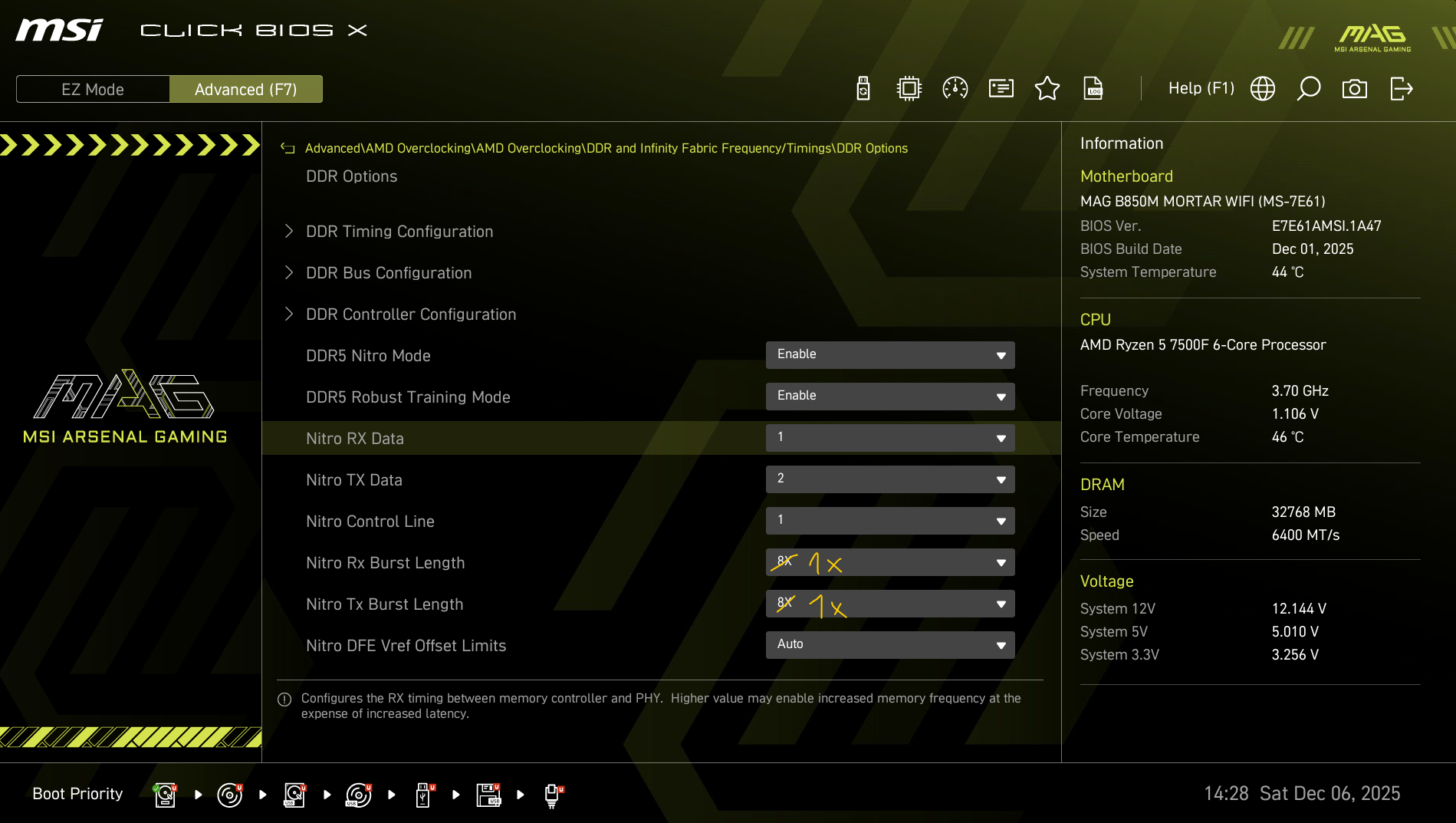
Task: Click BIOS version 'E7E61AMSI.1A47'
Action: tap(1326, 226)
